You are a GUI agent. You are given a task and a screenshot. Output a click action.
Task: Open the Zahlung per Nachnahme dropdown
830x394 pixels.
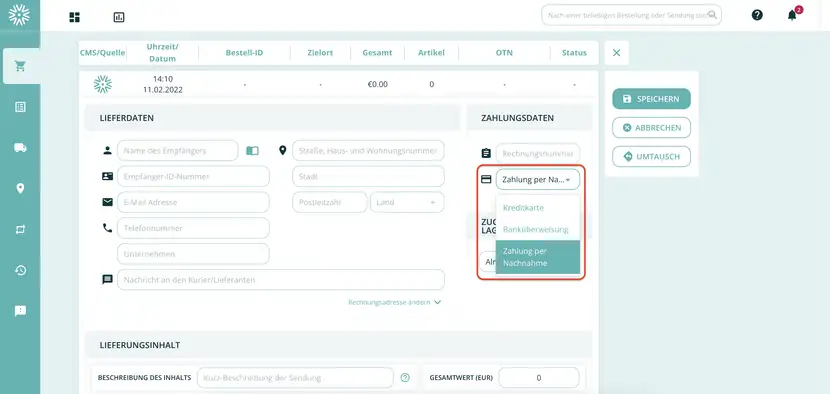coord(537,180)
